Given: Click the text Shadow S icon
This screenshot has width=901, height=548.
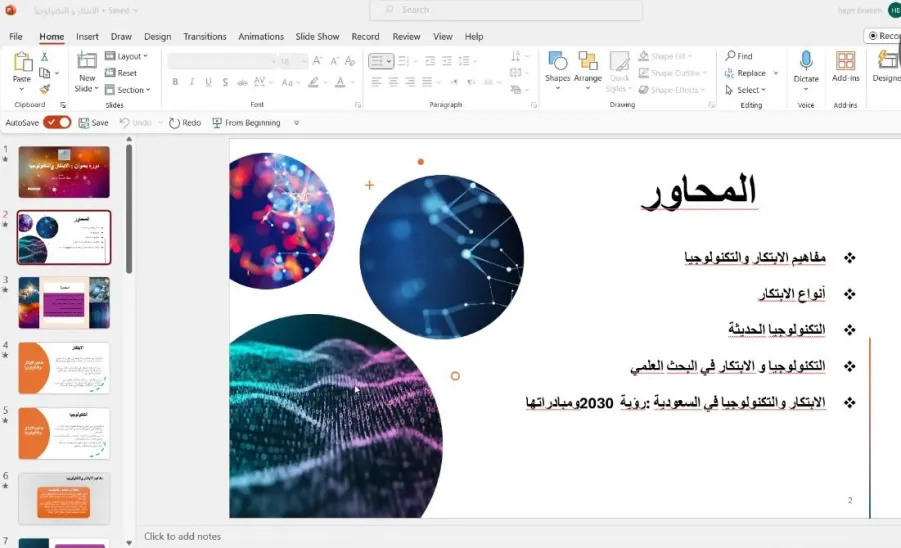Looking at the screenshot, I should (x=225, y=82).
